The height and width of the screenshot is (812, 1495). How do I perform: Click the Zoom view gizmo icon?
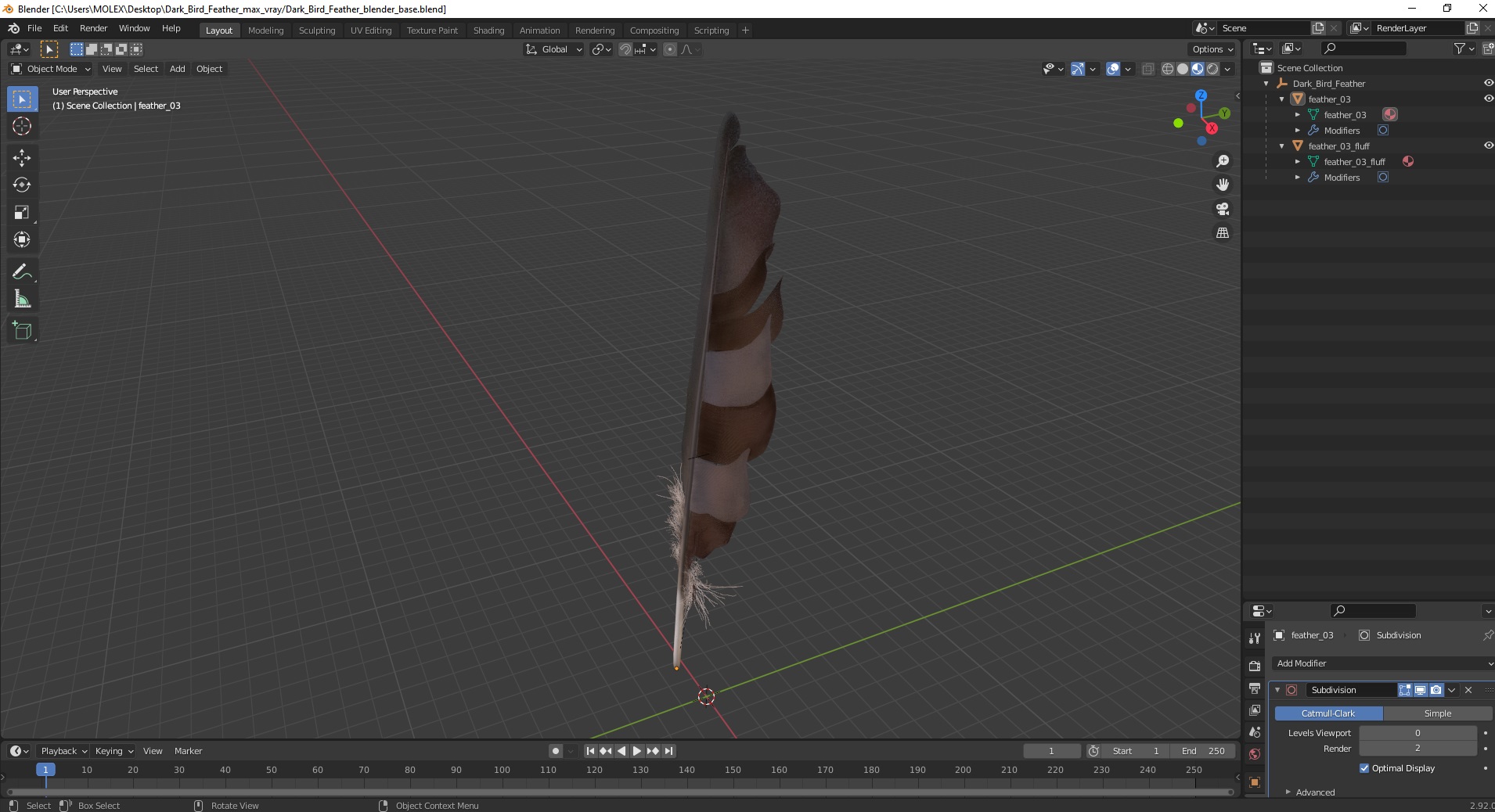(1222, 161)
